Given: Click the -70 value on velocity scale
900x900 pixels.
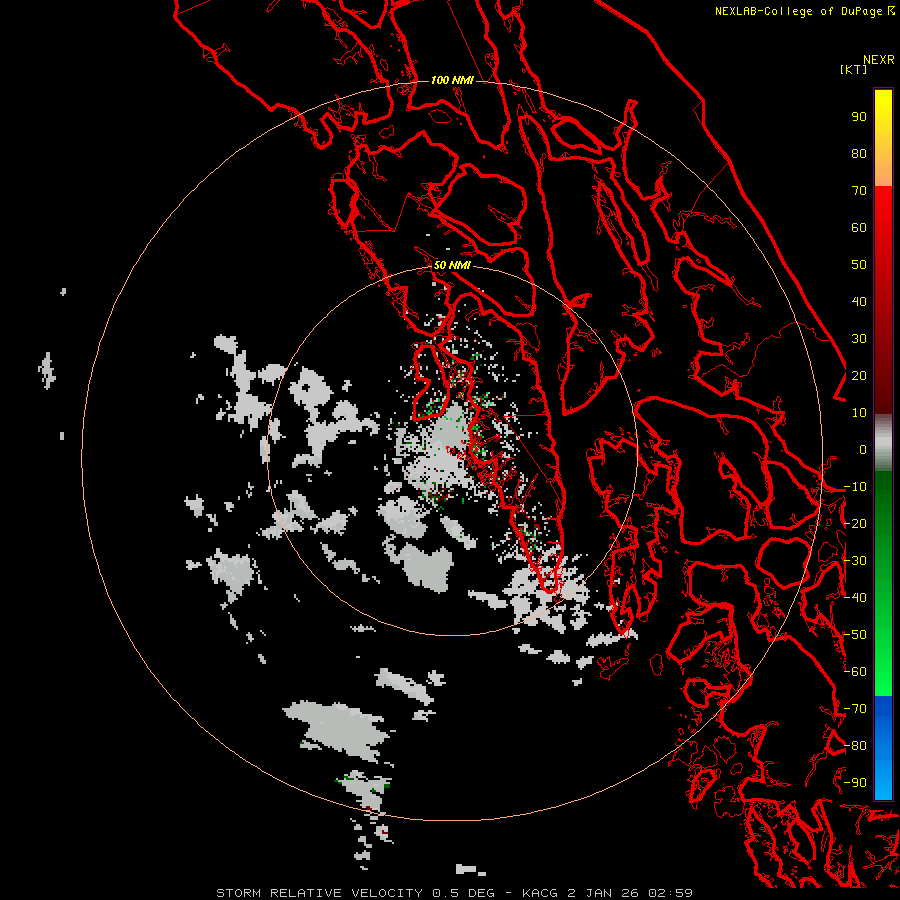Looking at the screenshot, I should pyautogui.click(x=855, y=708).
